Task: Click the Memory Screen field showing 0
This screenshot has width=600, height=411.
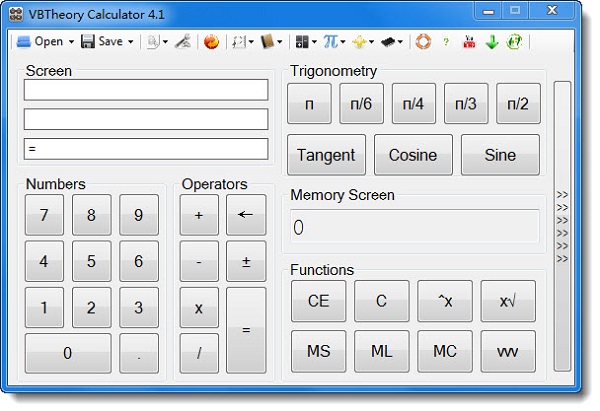Action: click(415, 227)
